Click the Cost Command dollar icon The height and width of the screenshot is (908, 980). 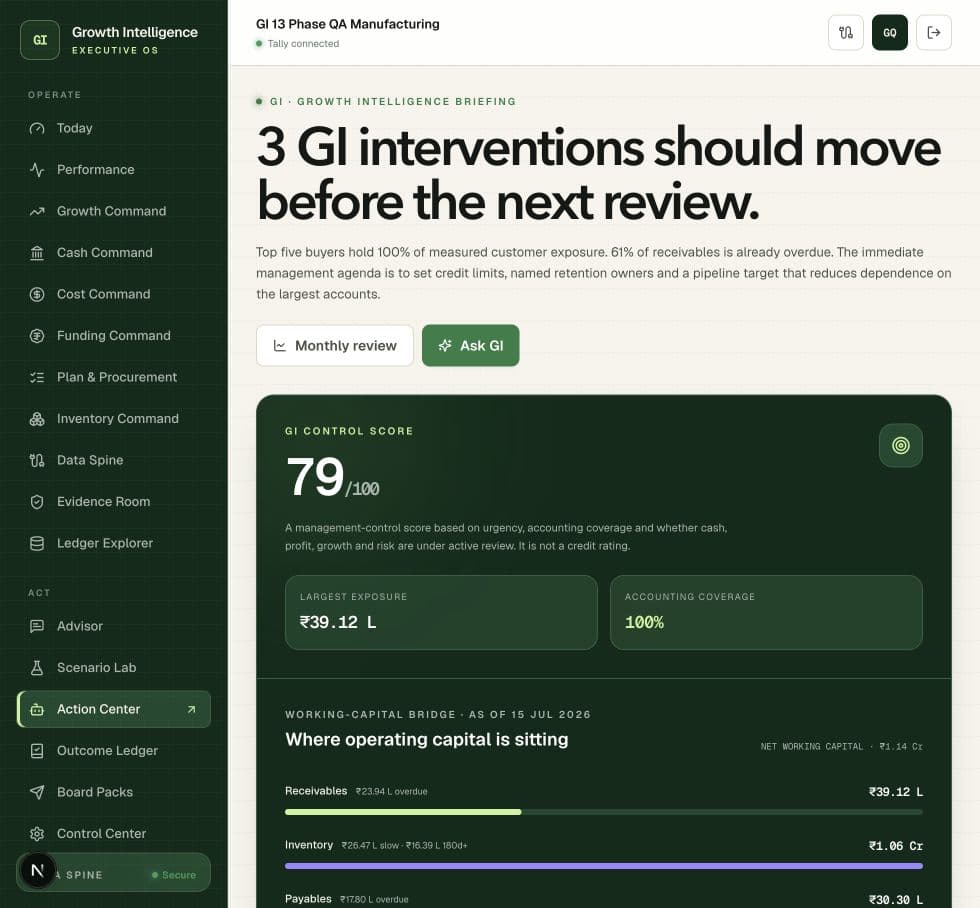[x=37, y=294]
